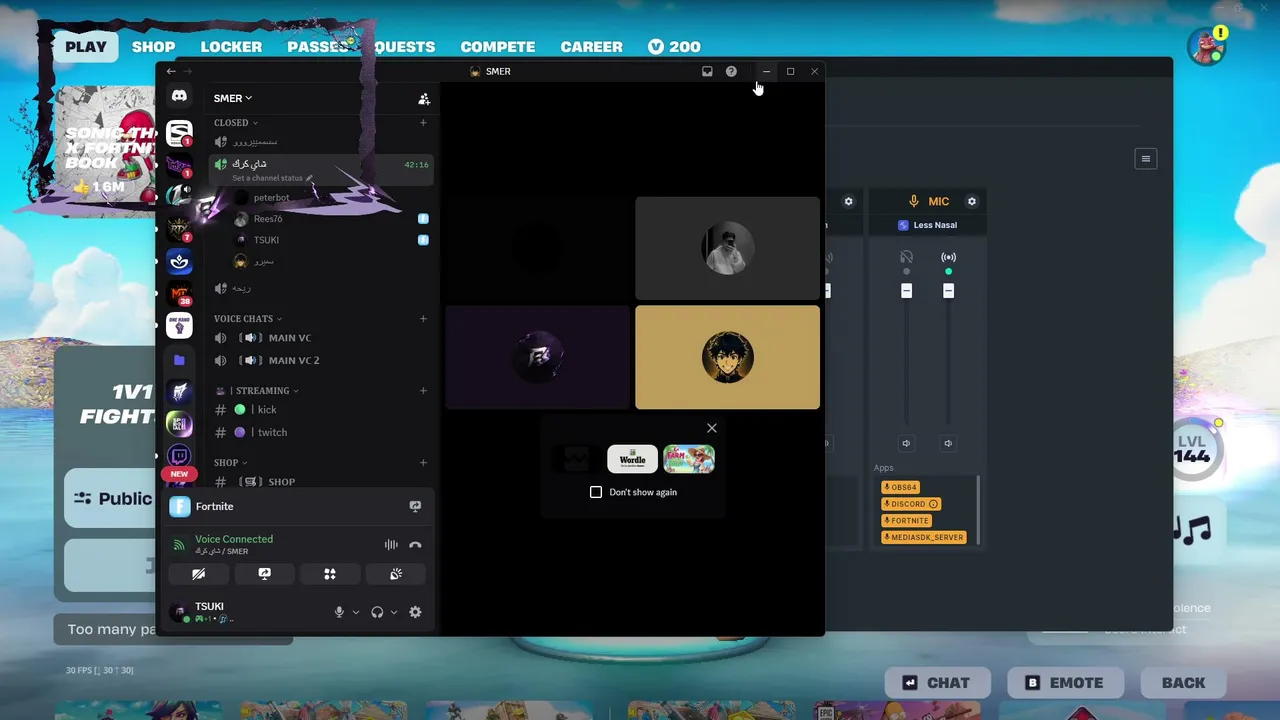Open the MT server with 38 notifications
The image size is (1280, 720).
pyautogui.click(x=179, y=294)
